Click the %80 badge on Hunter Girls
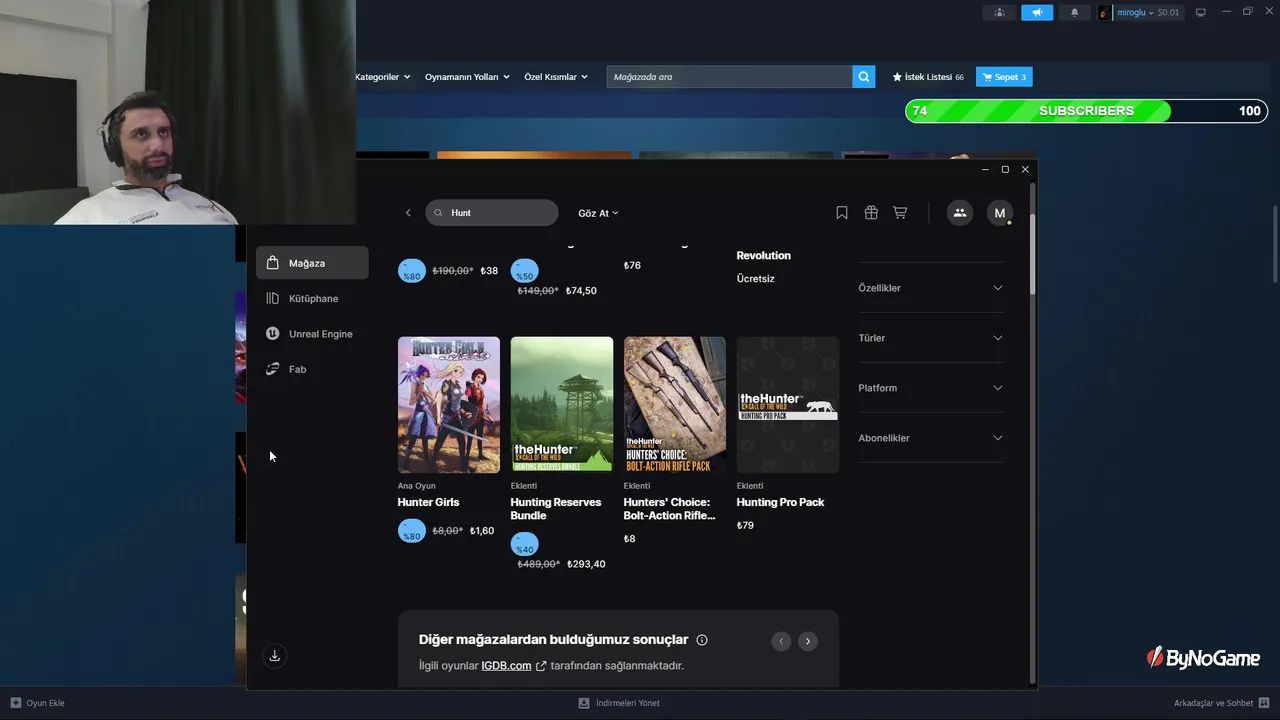This screenshot has width=1280, height=720. tap(412, 531)
